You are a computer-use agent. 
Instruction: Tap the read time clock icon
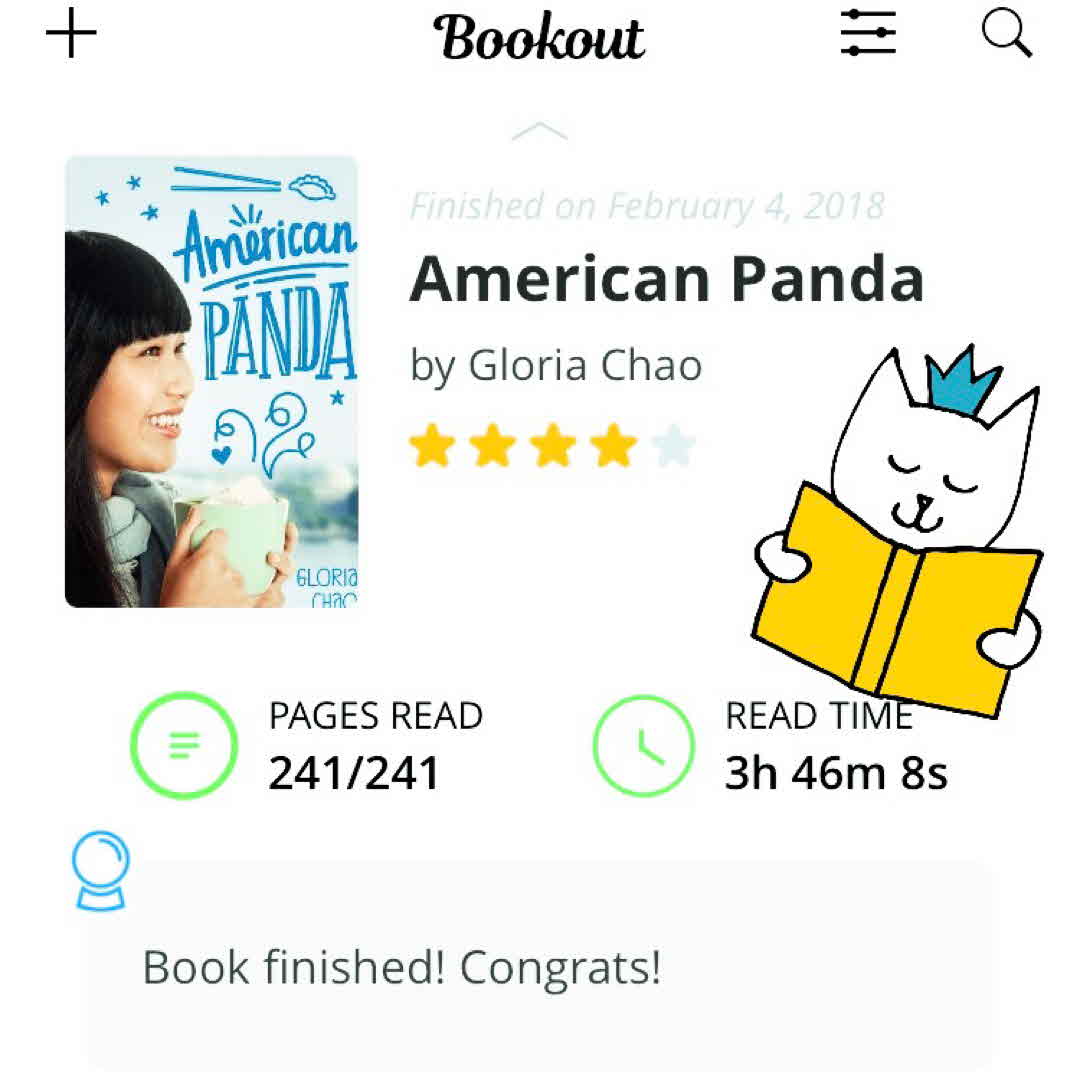tap(643, 745)
